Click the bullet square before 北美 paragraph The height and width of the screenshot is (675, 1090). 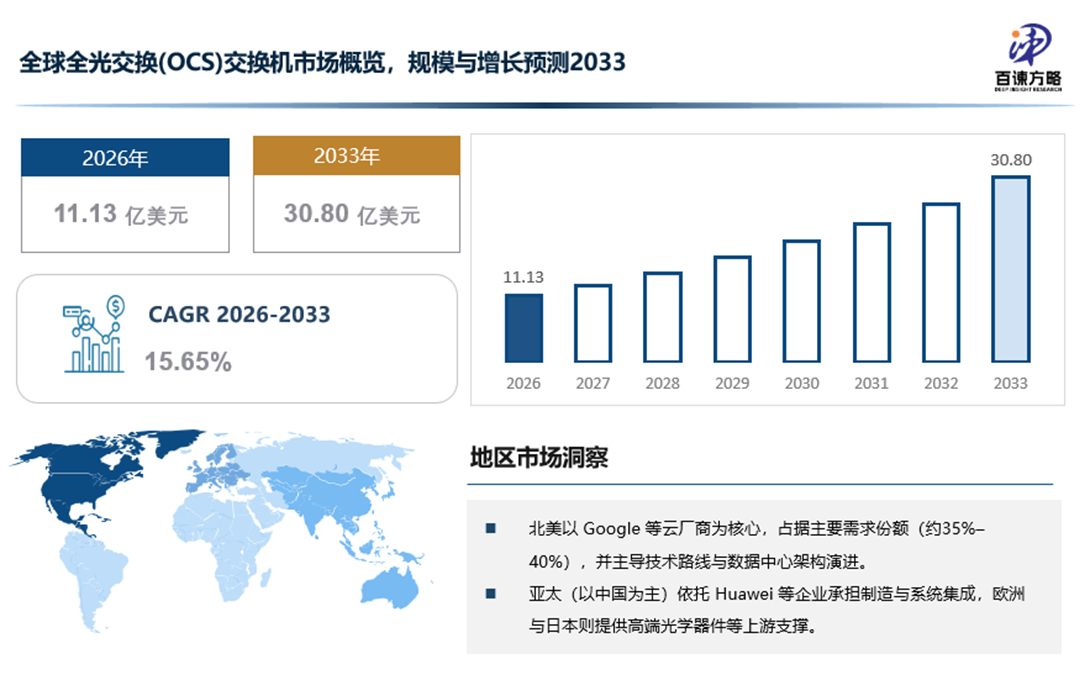click(x=490, y=528)
